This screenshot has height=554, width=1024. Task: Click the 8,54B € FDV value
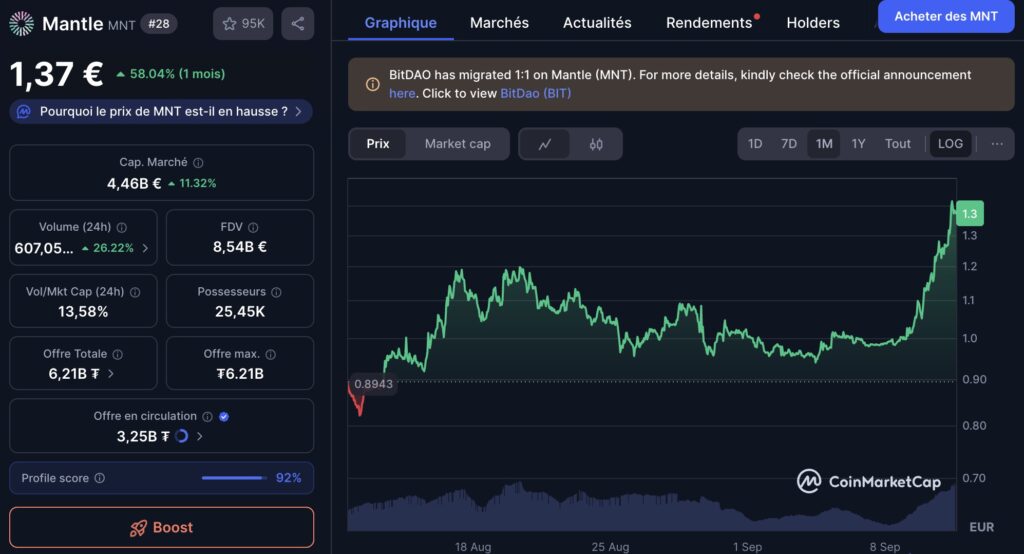[x=240, y=247]
